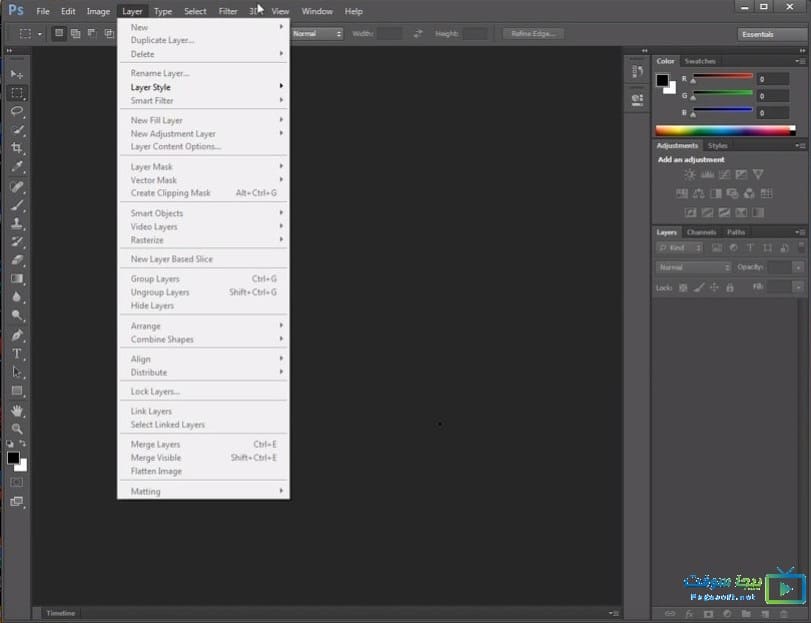Toggle lock image pixels brush icon
Screen dimensions: 811x623
point(699,287)
